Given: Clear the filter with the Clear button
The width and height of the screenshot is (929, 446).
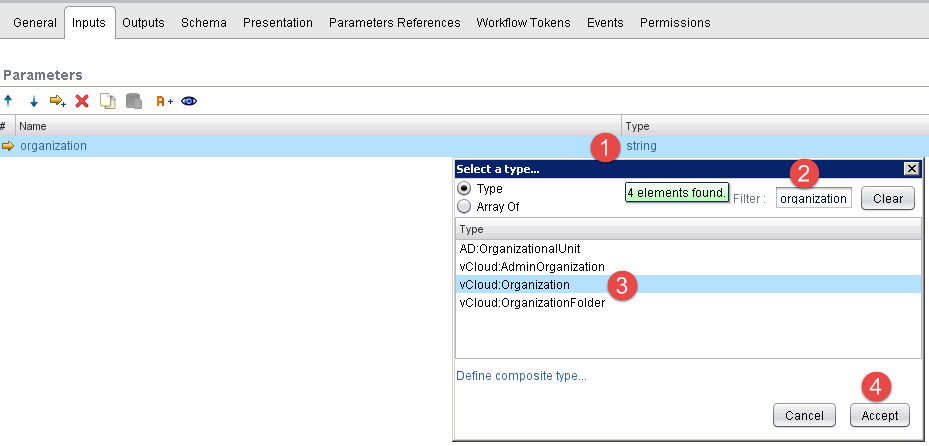Looking at the screenshot, I should 887,199.
